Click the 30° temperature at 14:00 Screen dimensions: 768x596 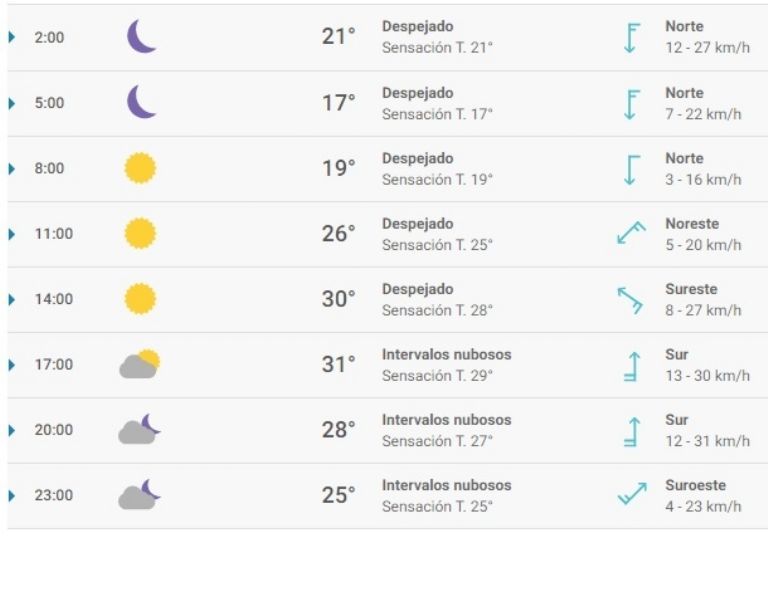coord(338,299)
